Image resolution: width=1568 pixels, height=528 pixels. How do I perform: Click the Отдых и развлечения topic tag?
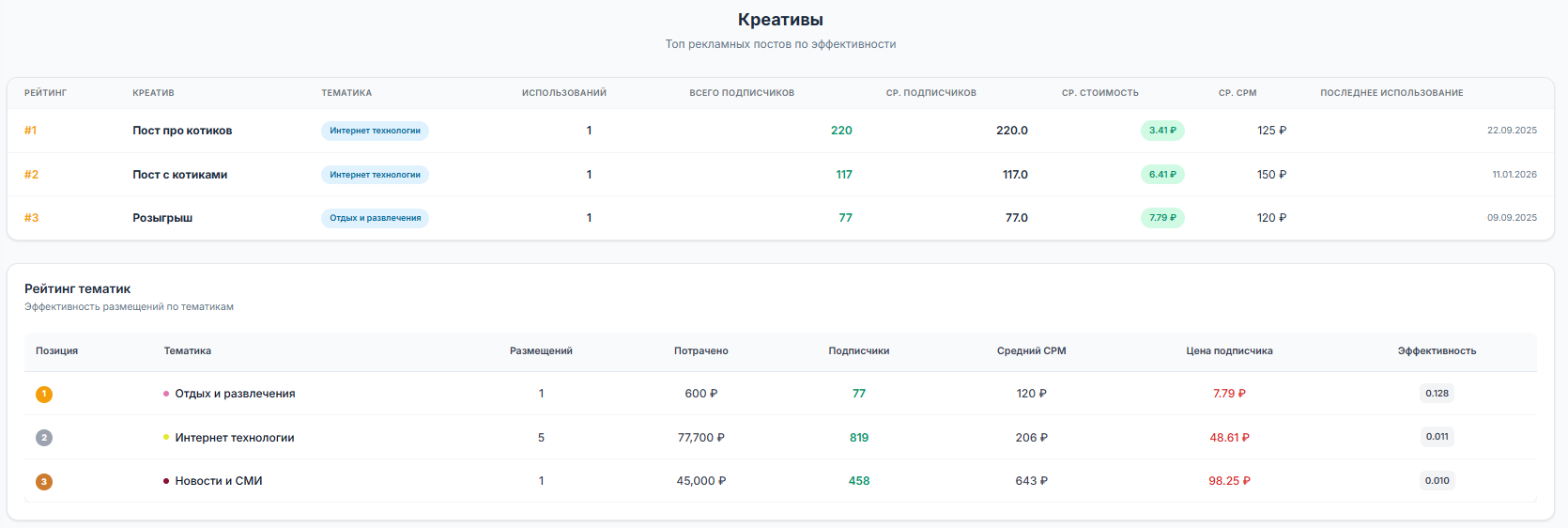(375, 218)
